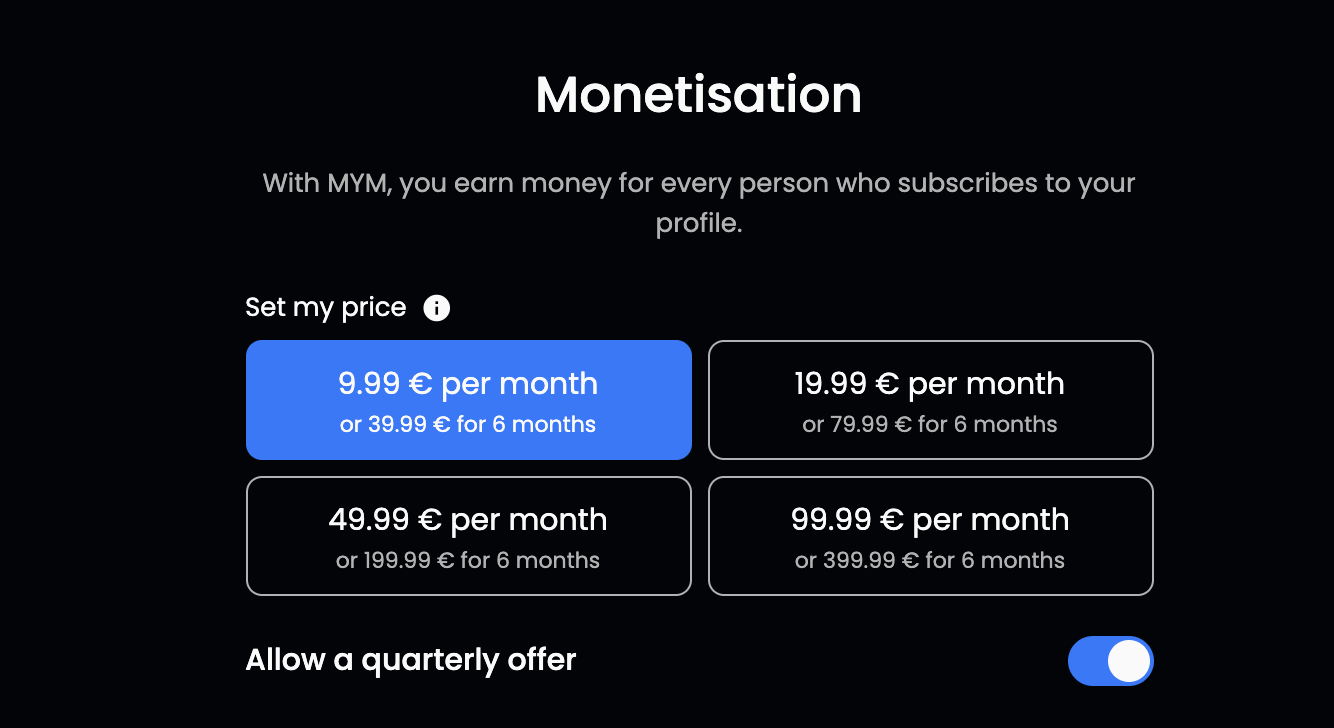
Task: Click the white knob of the quarterly switch
Action: pyautogui.click(x=1128, y=661)
